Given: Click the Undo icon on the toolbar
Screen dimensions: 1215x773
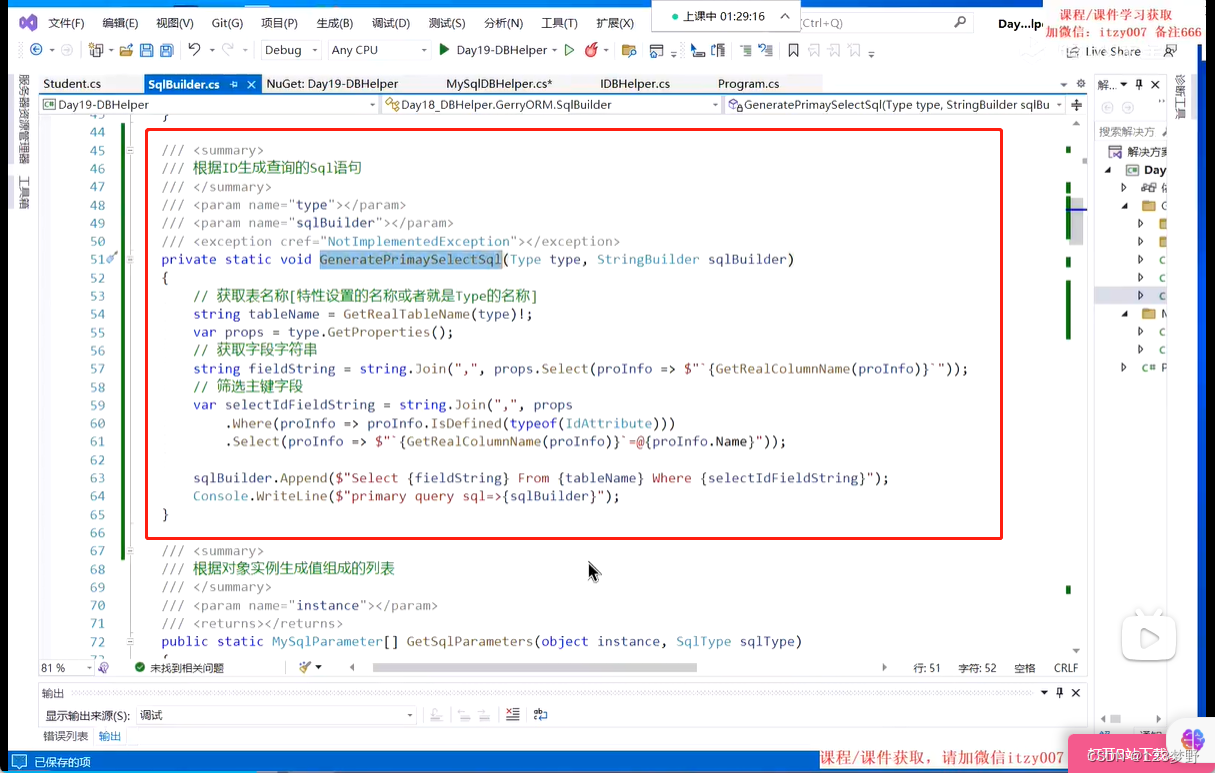Looking at the screenshot, I should pyautogui.click(x=193, y=52).
